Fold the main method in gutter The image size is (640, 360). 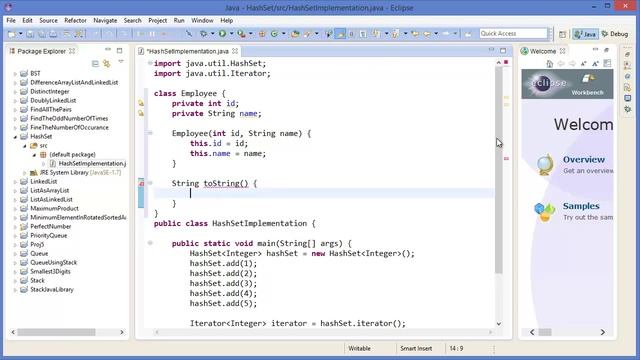(x=150, y=243)
